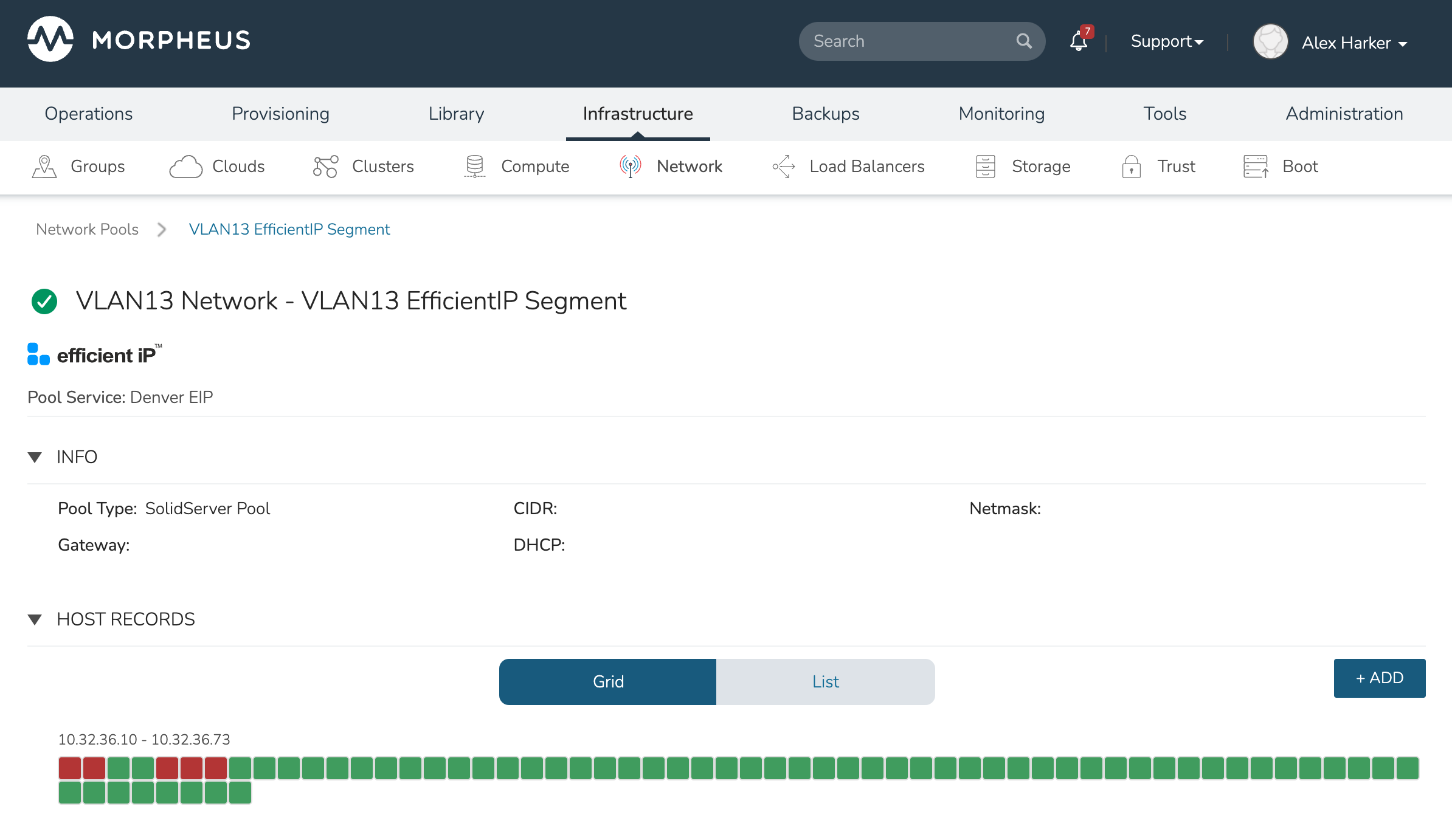The image size is (1452, 840).
Task: Click the Groups map pin icon
Action: 44,166
